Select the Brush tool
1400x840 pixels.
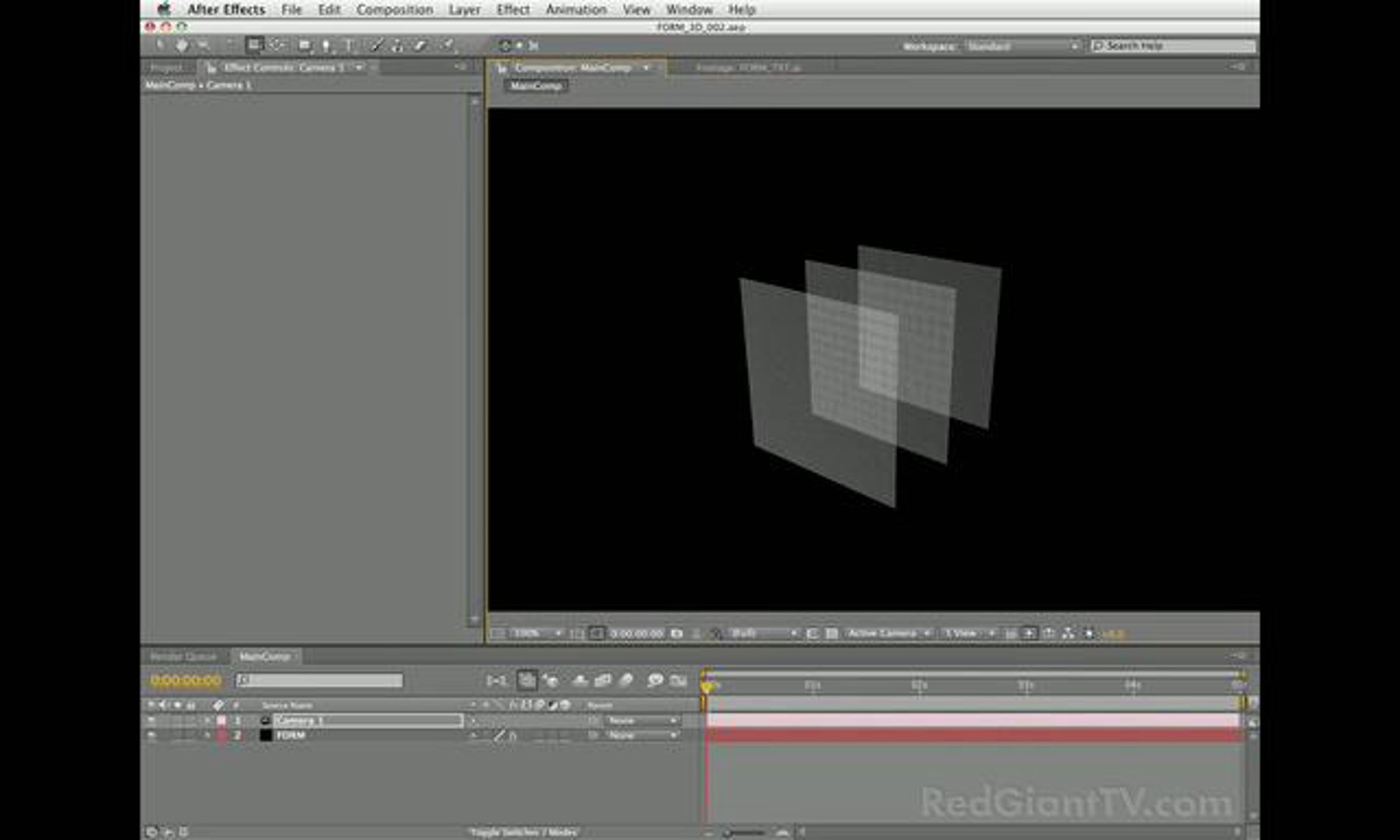tap(376, 45)
